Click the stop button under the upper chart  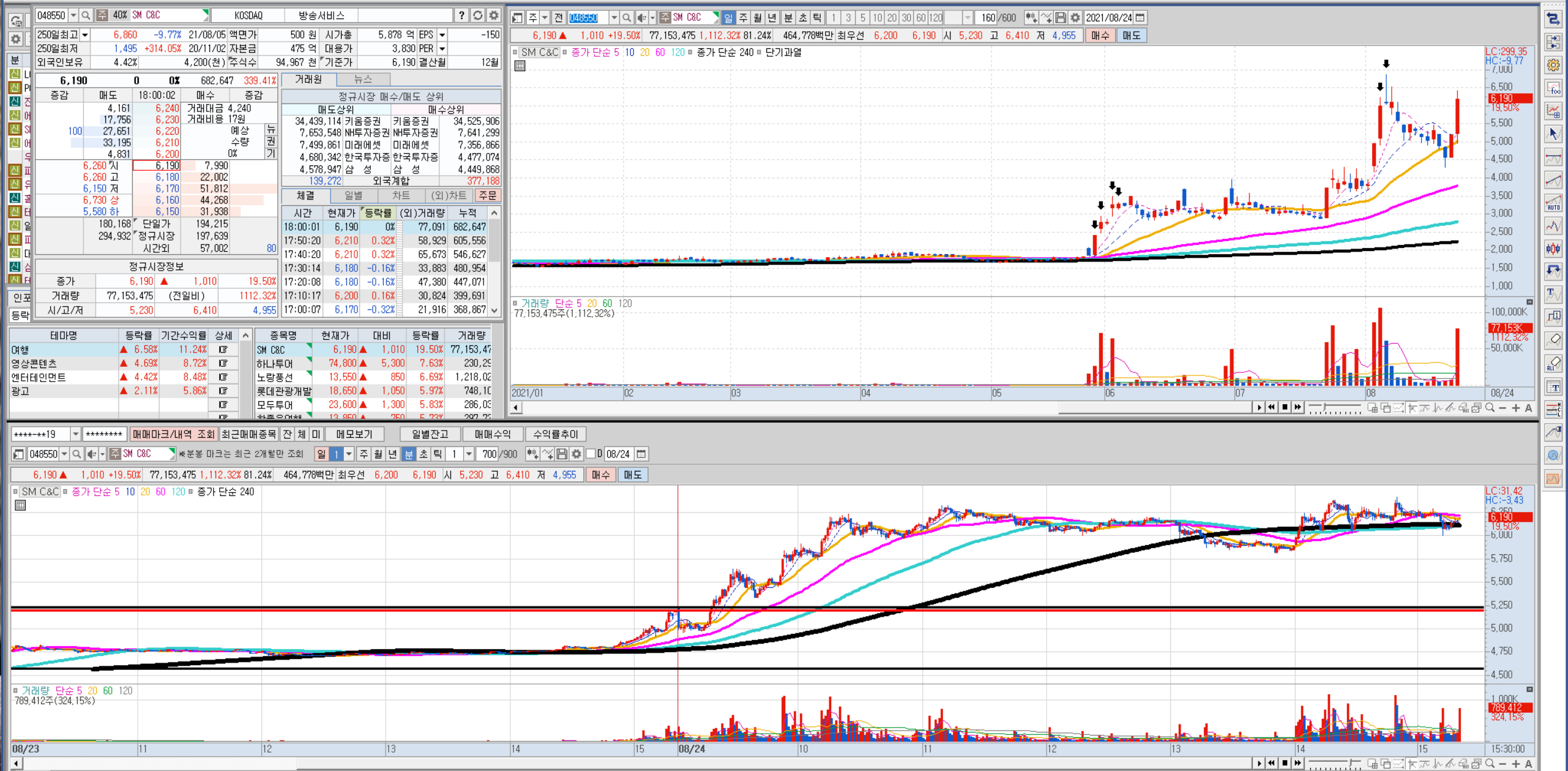pyautogui.click(x=1285, y=408)
